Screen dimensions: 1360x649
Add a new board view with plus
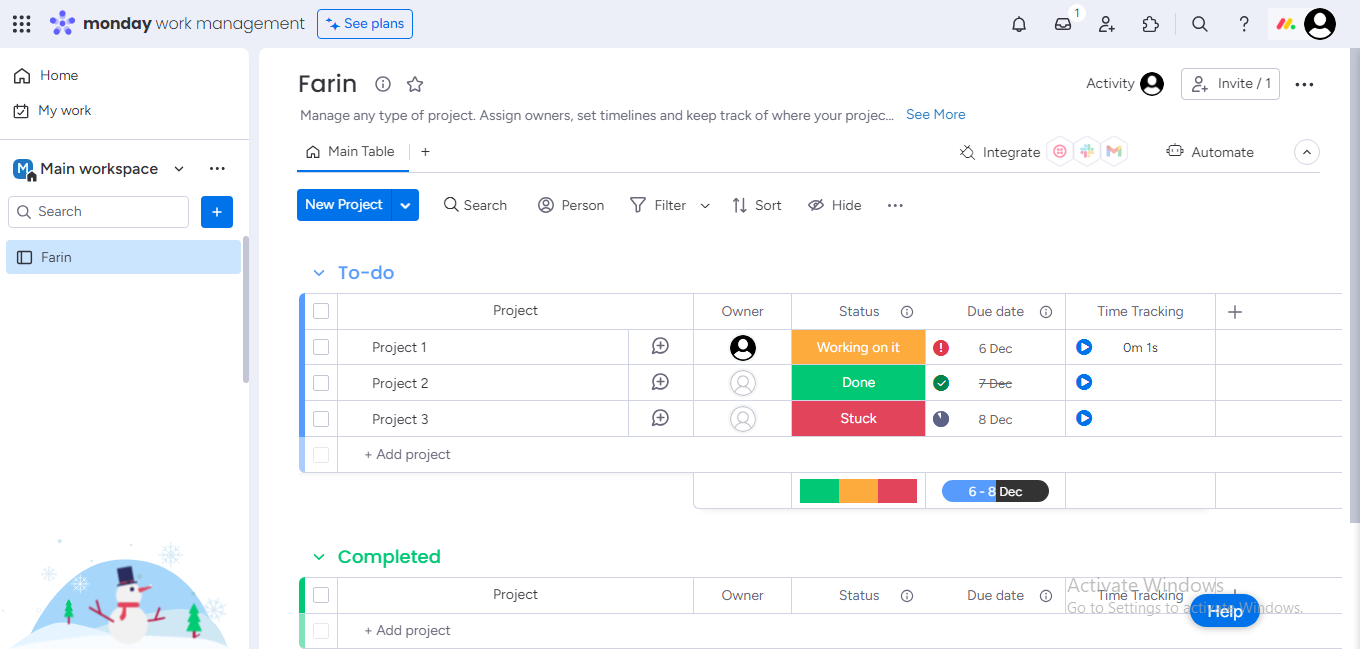point(425,152)
